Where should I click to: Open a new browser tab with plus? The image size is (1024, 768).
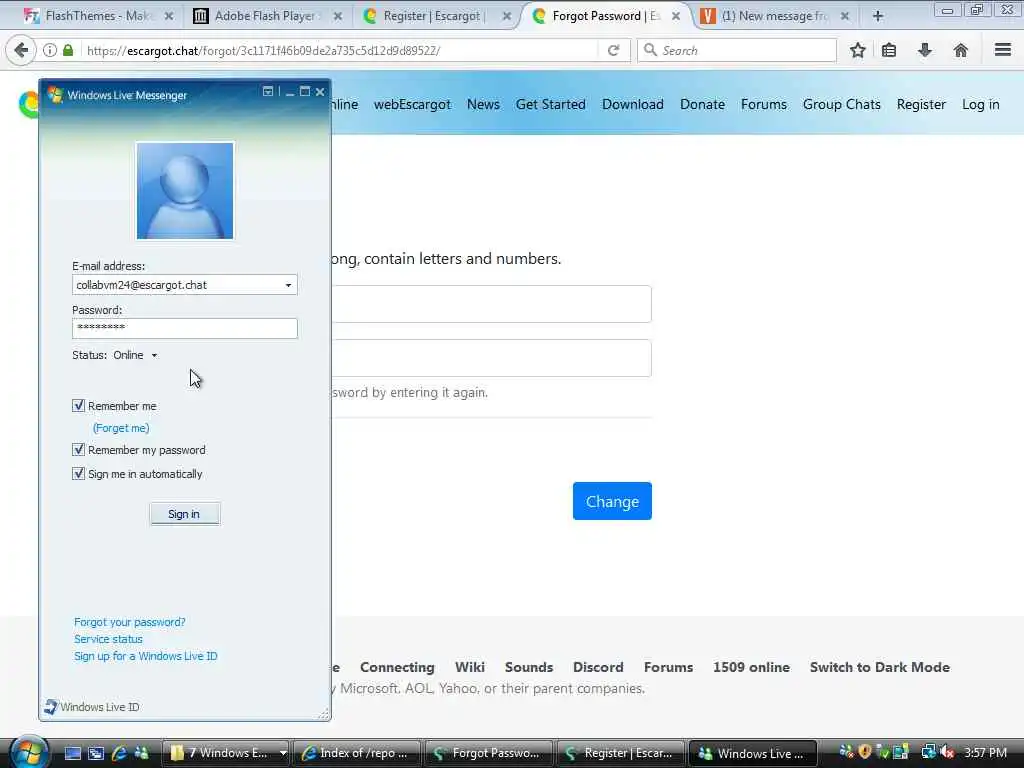click(878, 16)
